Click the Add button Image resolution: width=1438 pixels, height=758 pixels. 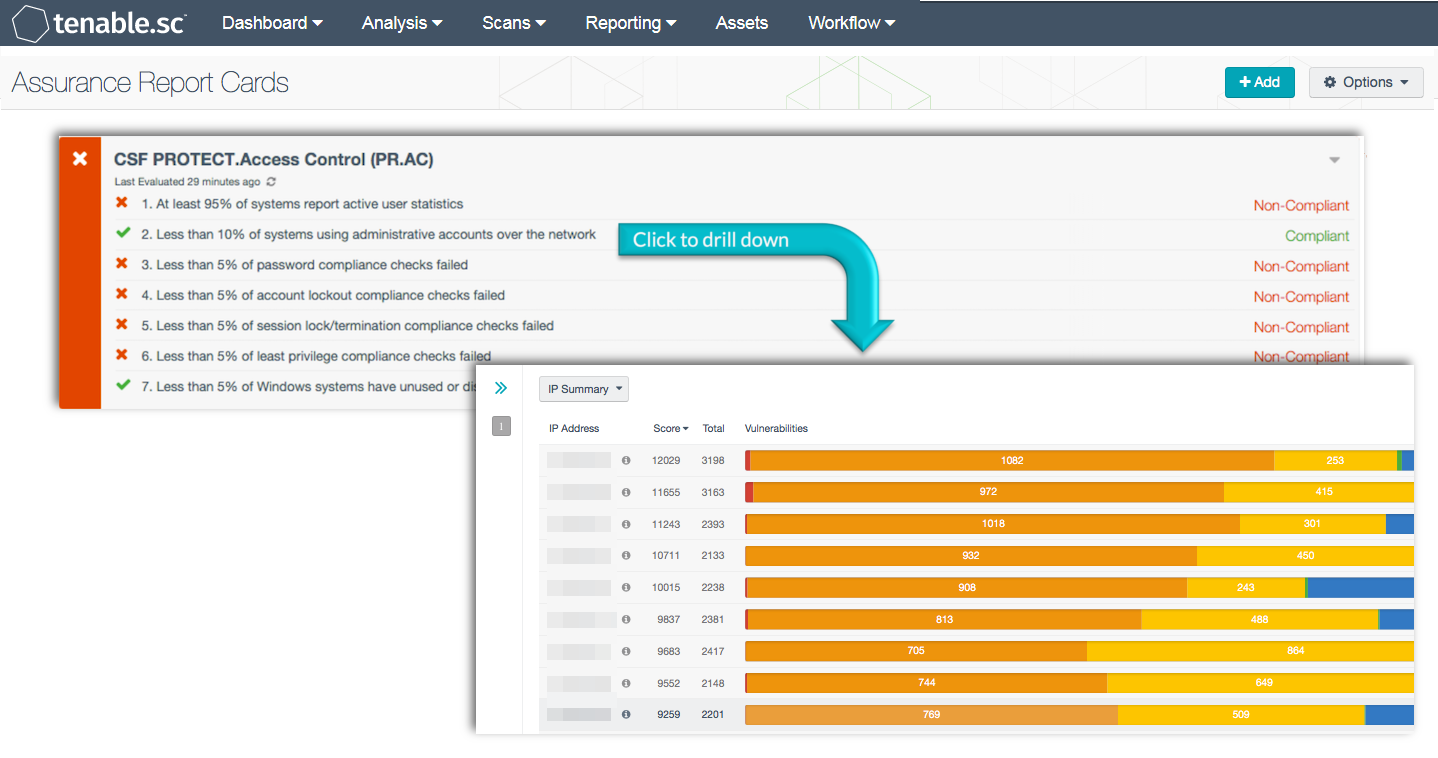(x=1260, y=82)
